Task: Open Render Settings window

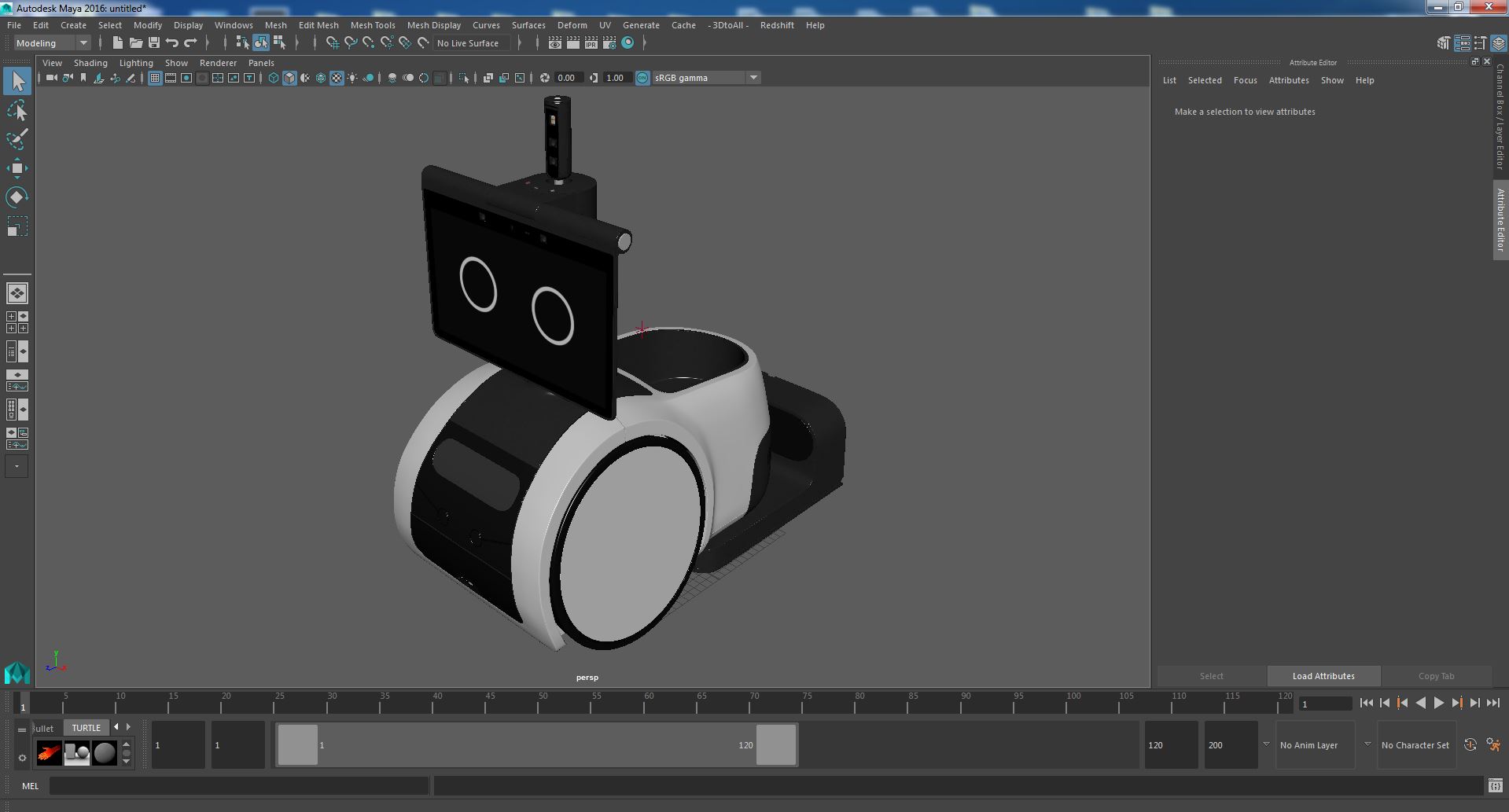Action: (609, 43)
